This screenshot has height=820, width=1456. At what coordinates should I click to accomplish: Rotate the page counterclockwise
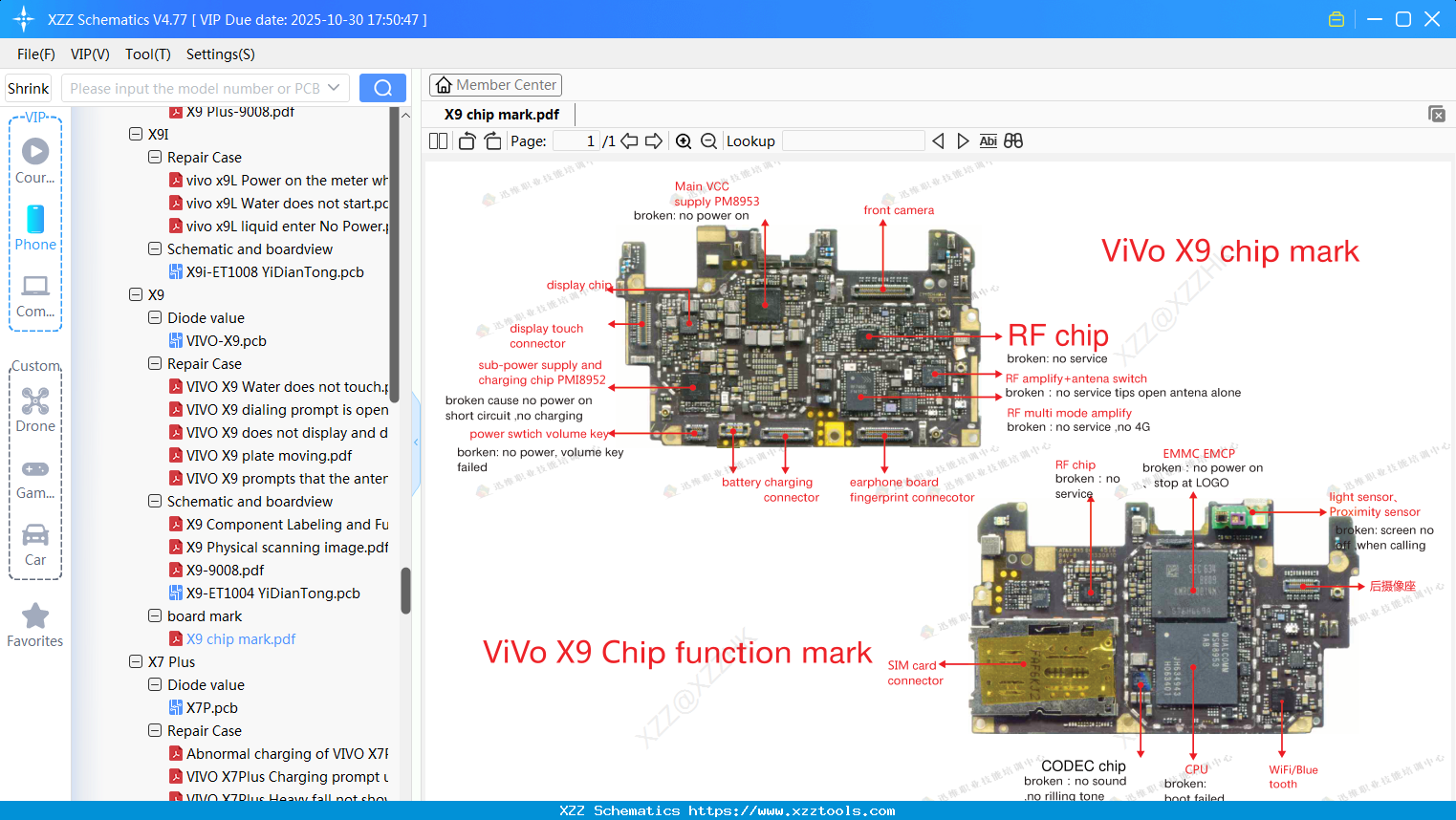(x=466, y=140)
